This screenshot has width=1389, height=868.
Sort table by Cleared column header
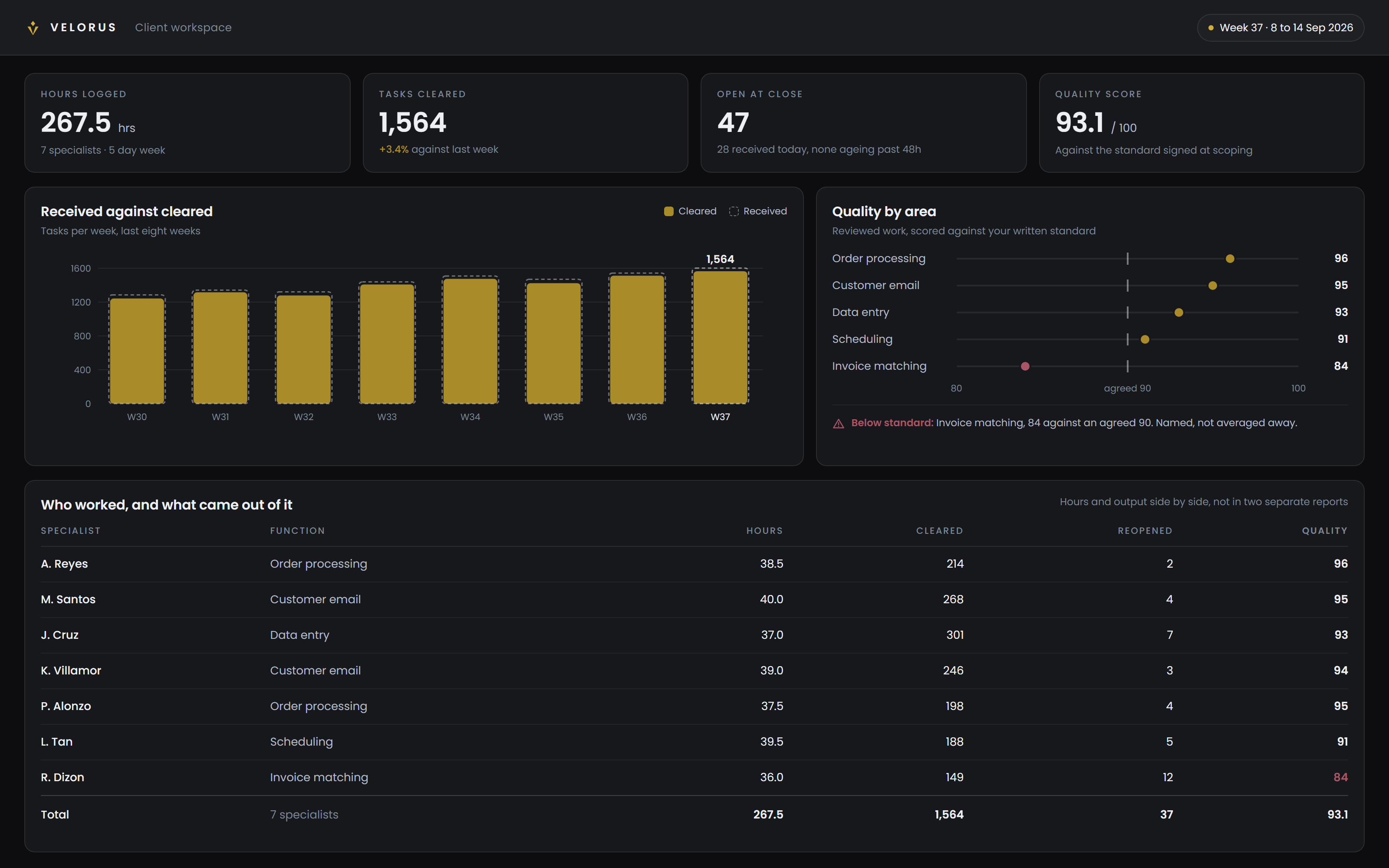click(x=940, y=531)
